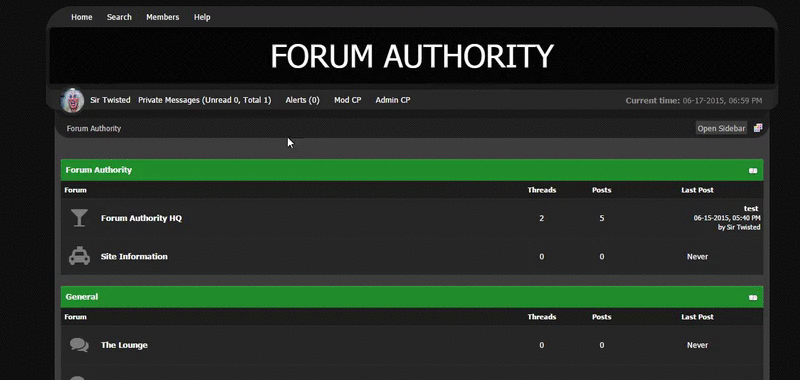This screenshot has height=380, width=800.
Task: Click the chat bubbles icon beside The Lounge
Action: [79, 345]
